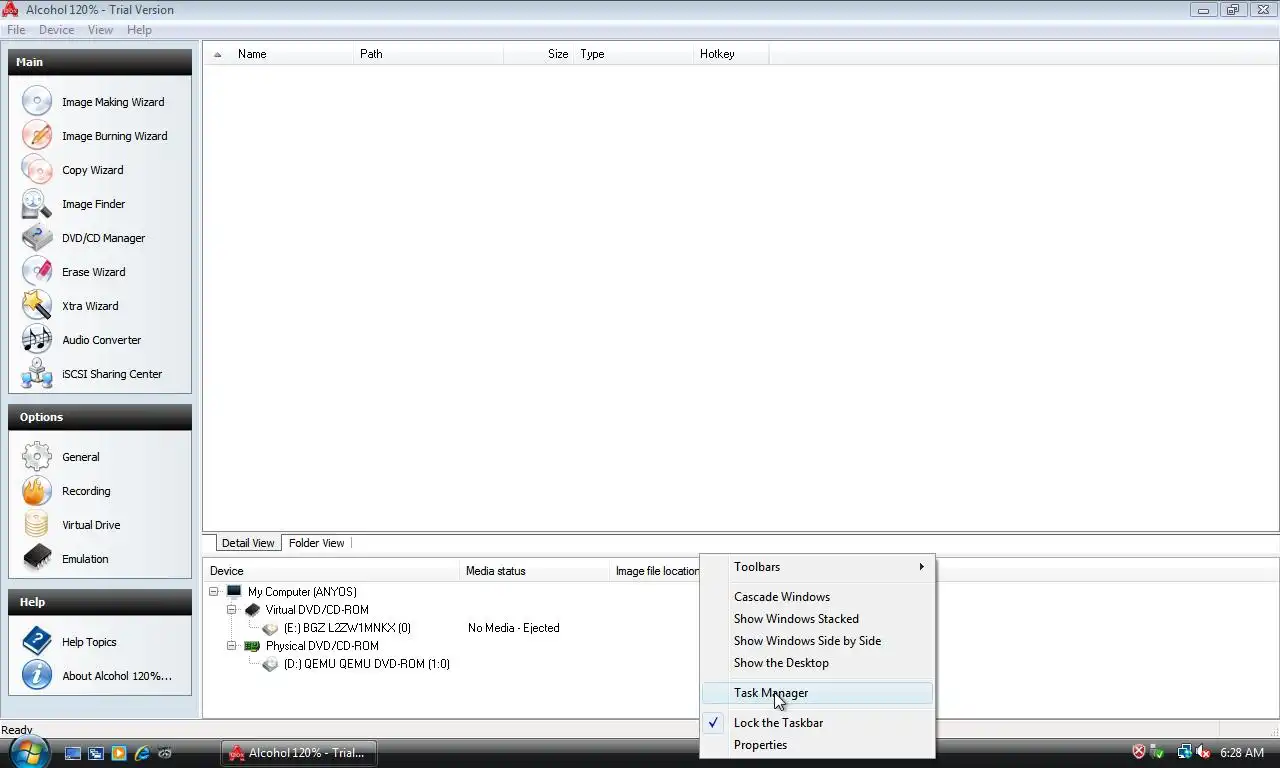Open iSCSI Sharing Center network icon

coord(37,373)
